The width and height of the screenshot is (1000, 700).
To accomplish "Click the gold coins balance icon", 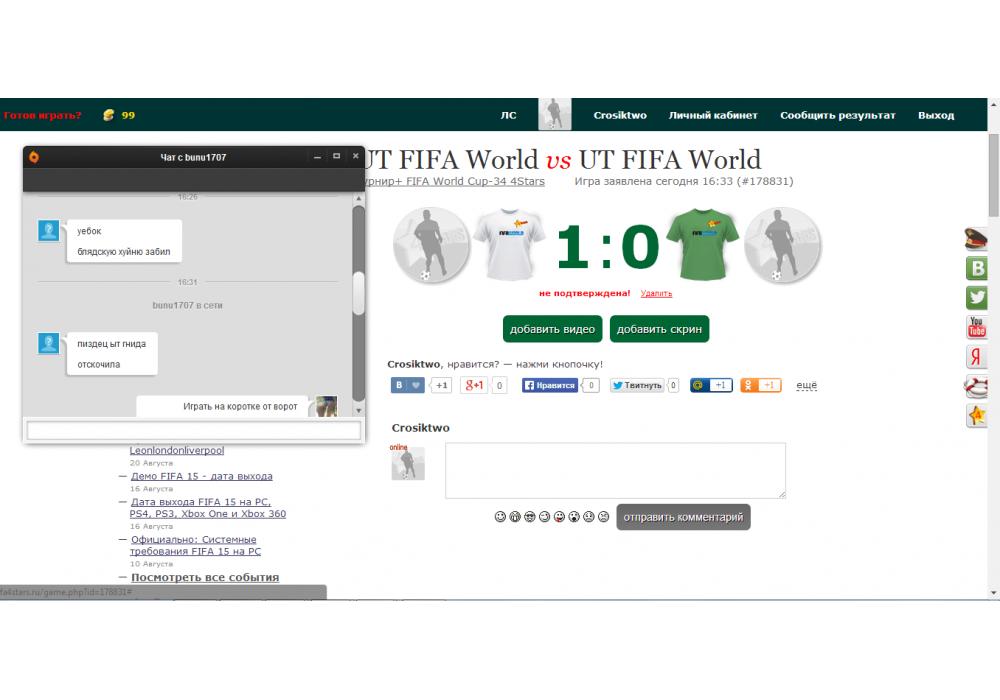I will (x=109, y=115).
